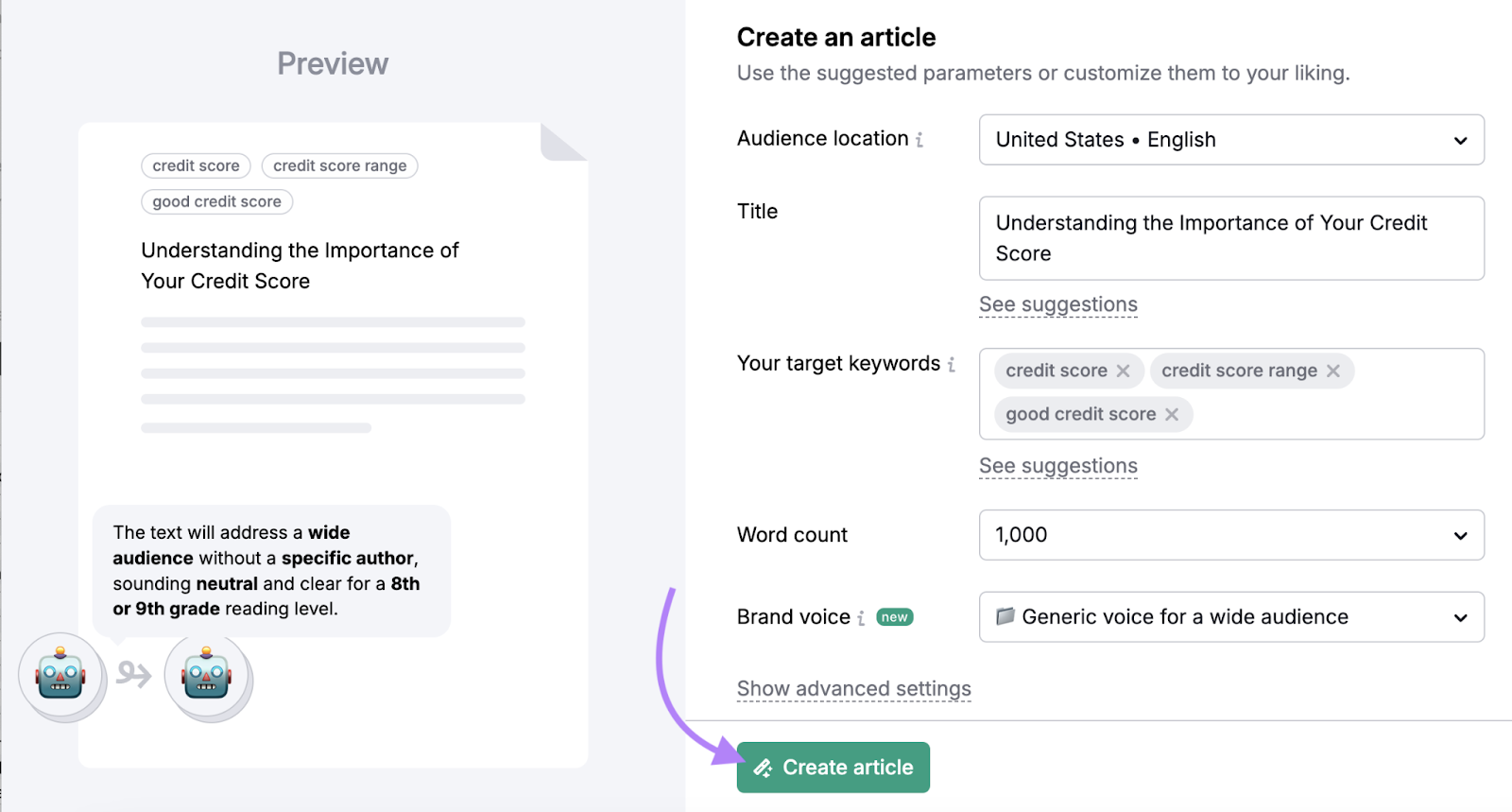The height and width of the screenshot is (812, 1512).
Task: Click the 'Create an article' heading
Action: click(x=836, y=38)
